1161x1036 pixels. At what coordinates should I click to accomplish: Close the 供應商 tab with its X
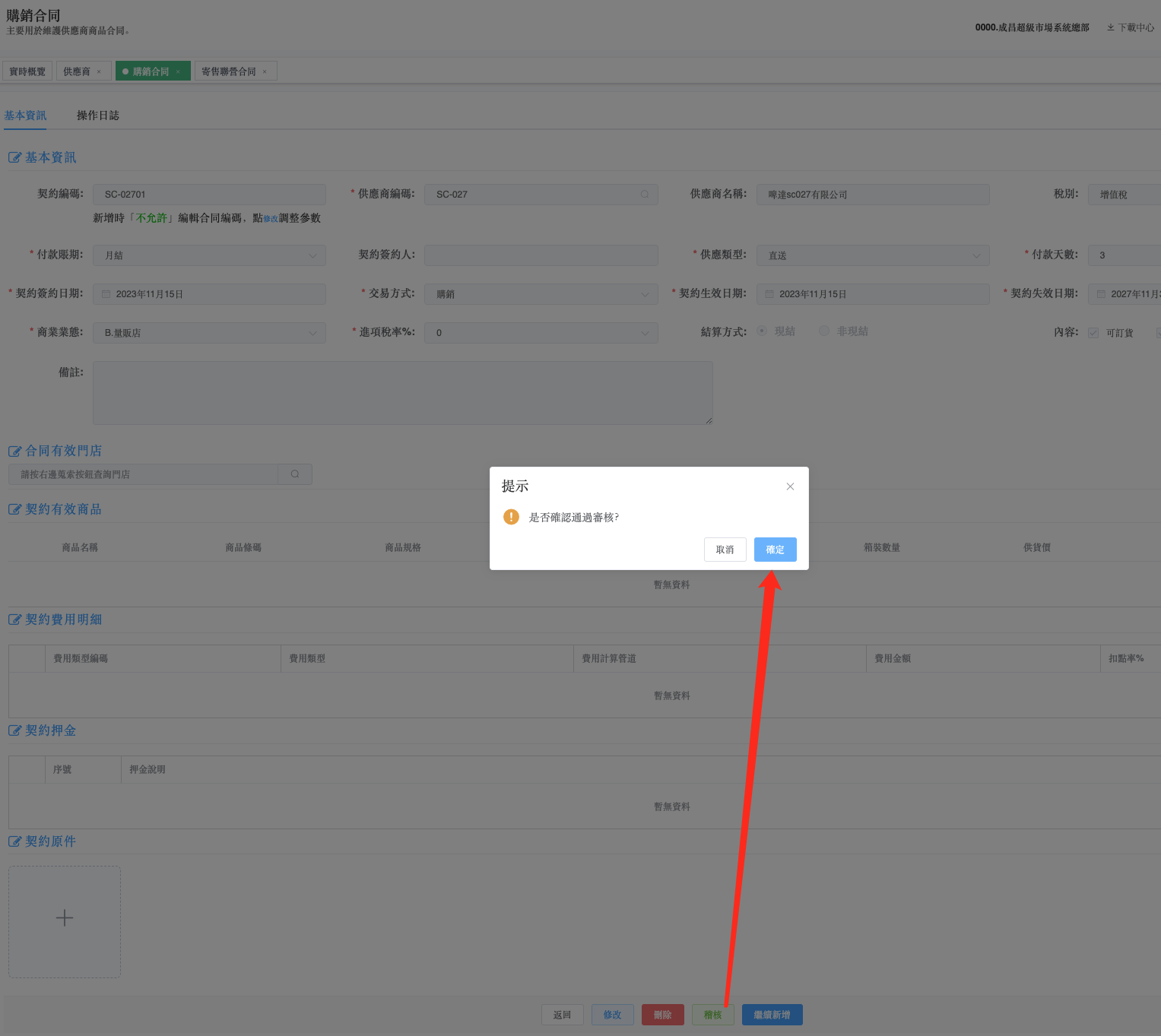(99, 71)
